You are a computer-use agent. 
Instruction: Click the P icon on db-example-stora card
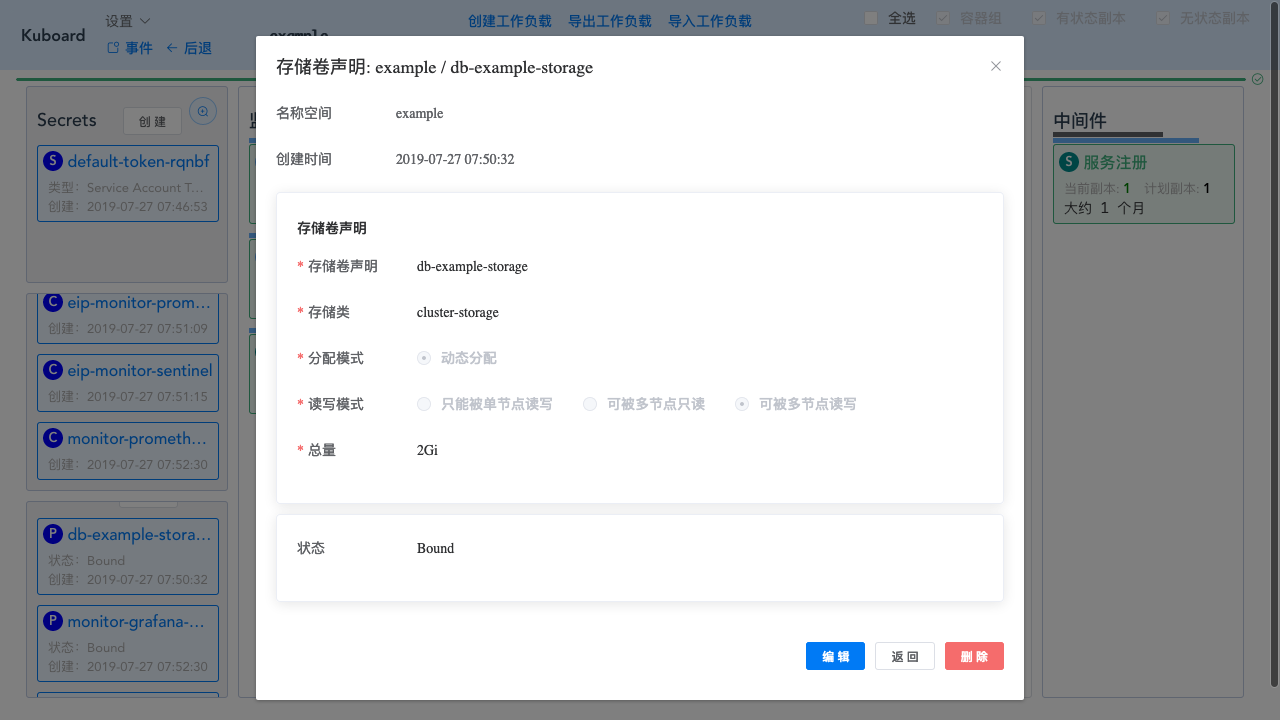click(x=51, y=534)
